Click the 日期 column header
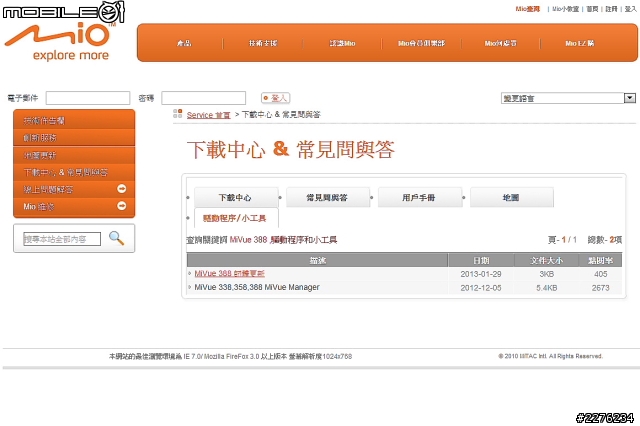 tap(481, 260)
